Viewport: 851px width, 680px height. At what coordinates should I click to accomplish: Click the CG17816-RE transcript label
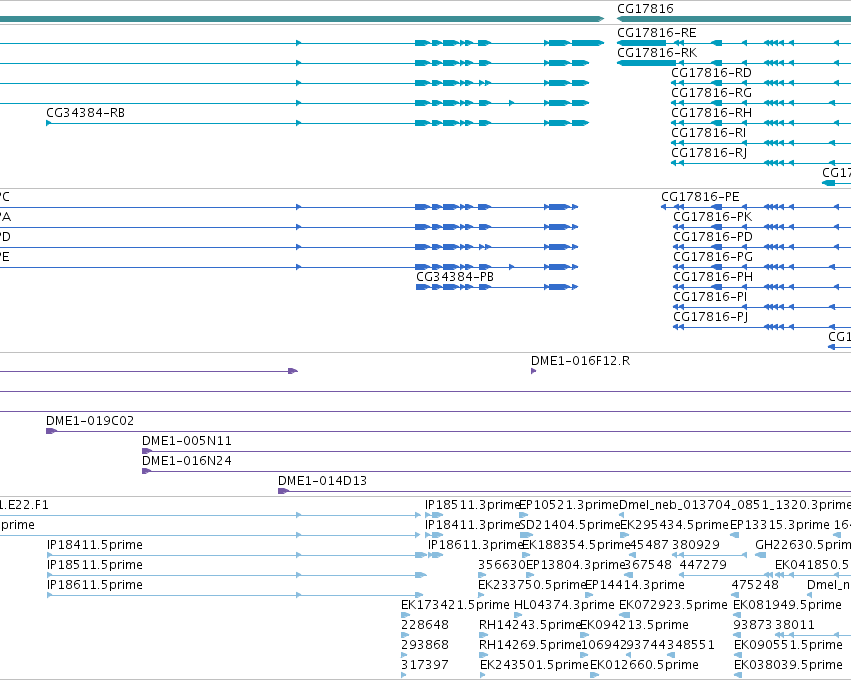(657, 33)
